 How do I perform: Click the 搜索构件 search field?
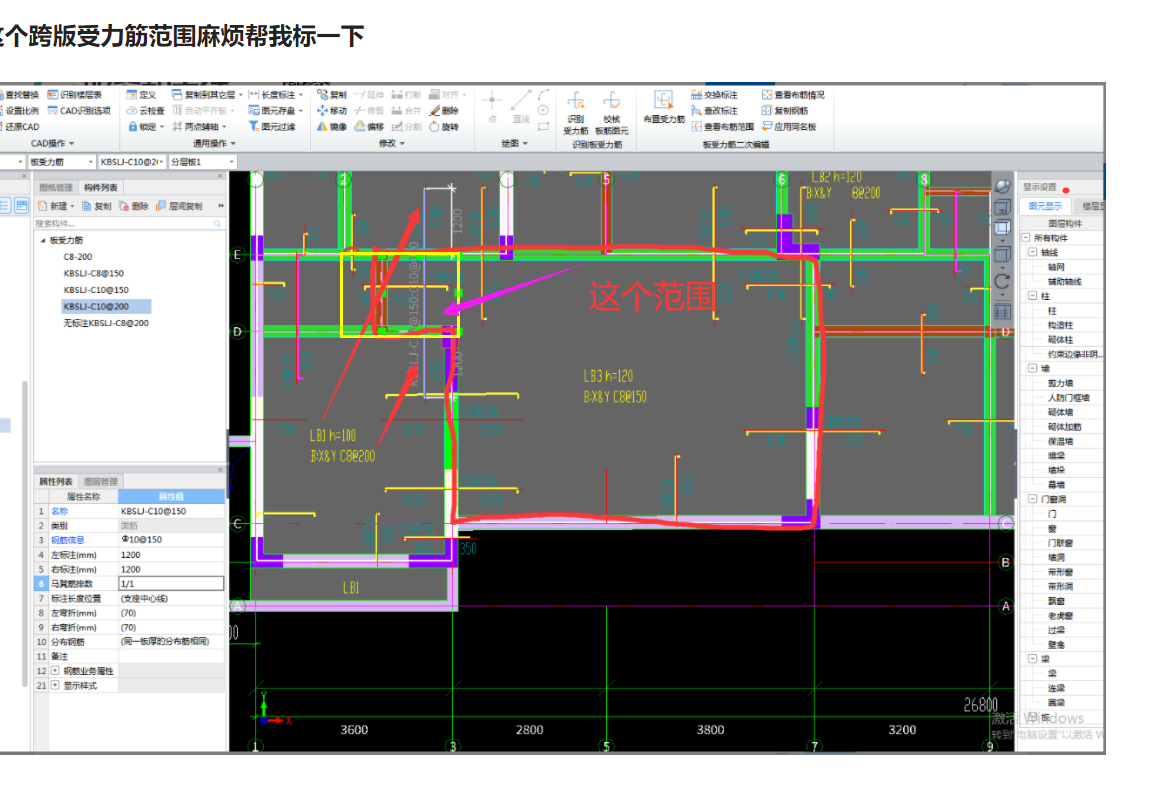click(x=128, y=223)
